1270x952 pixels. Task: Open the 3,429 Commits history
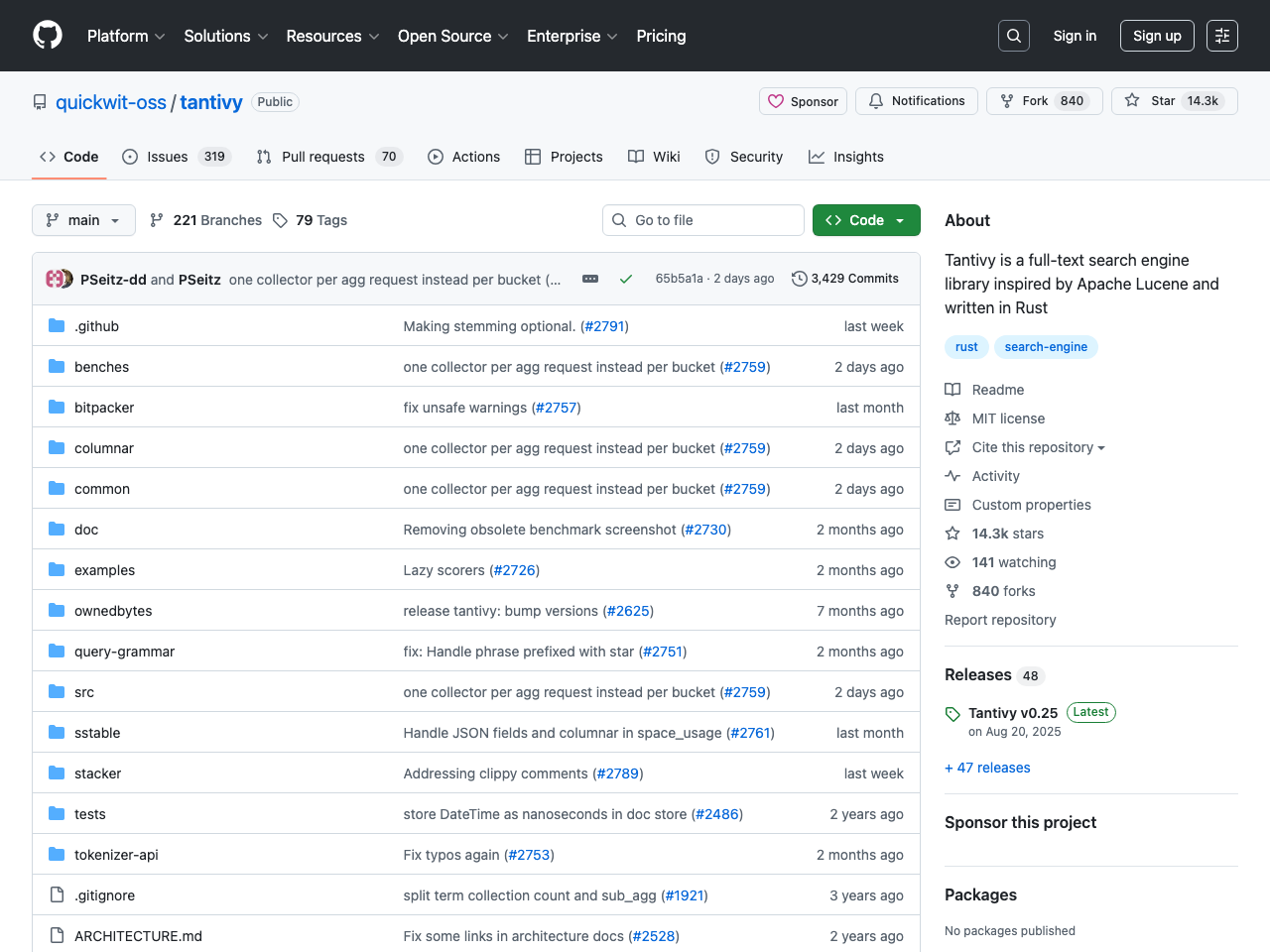tap(845, 279)
